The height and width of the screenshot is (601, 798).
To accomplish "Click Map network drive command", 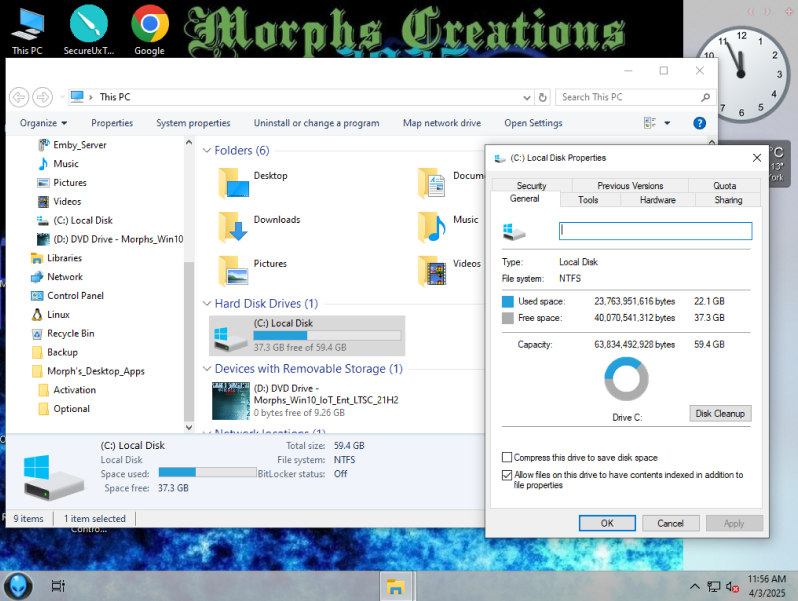I will pos(442,123).
